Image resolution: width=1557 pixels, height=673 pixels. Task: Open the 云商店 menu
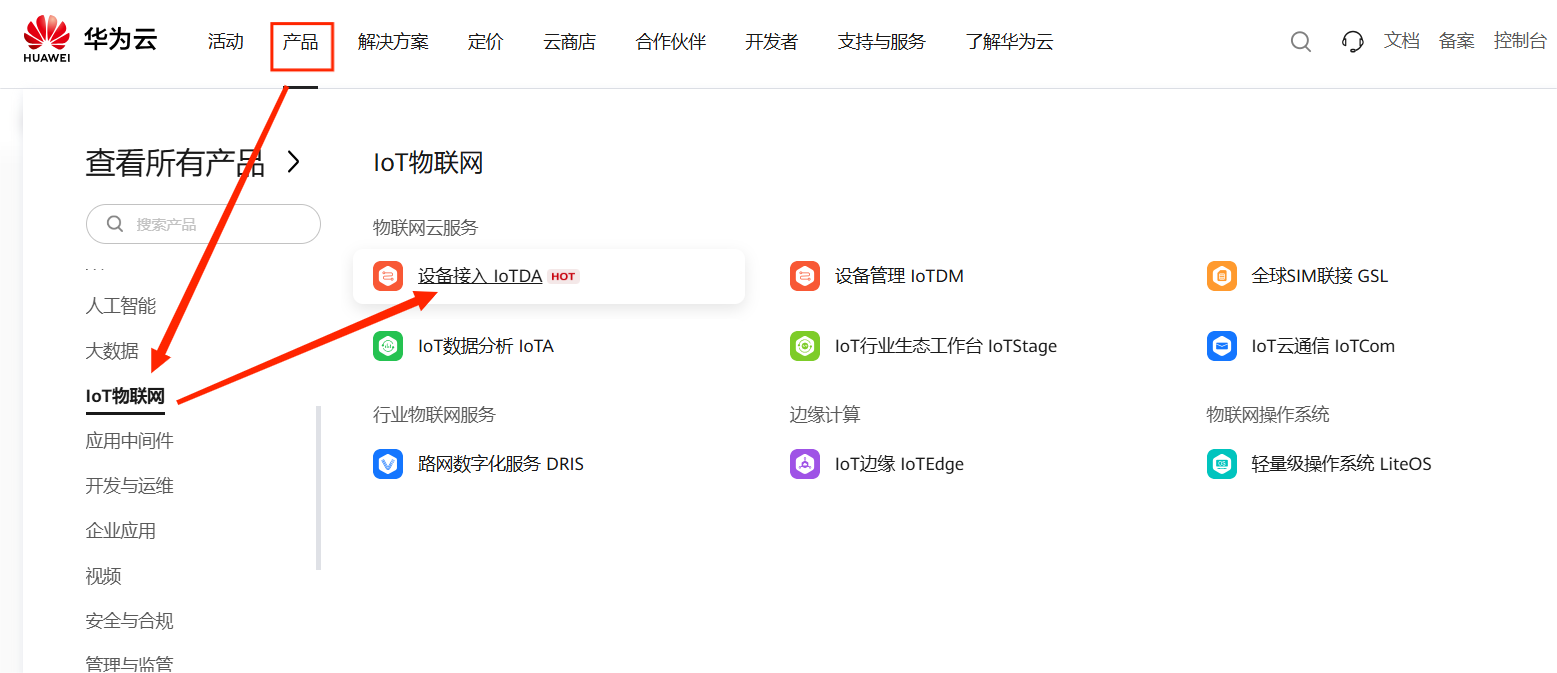click(570, 42)
